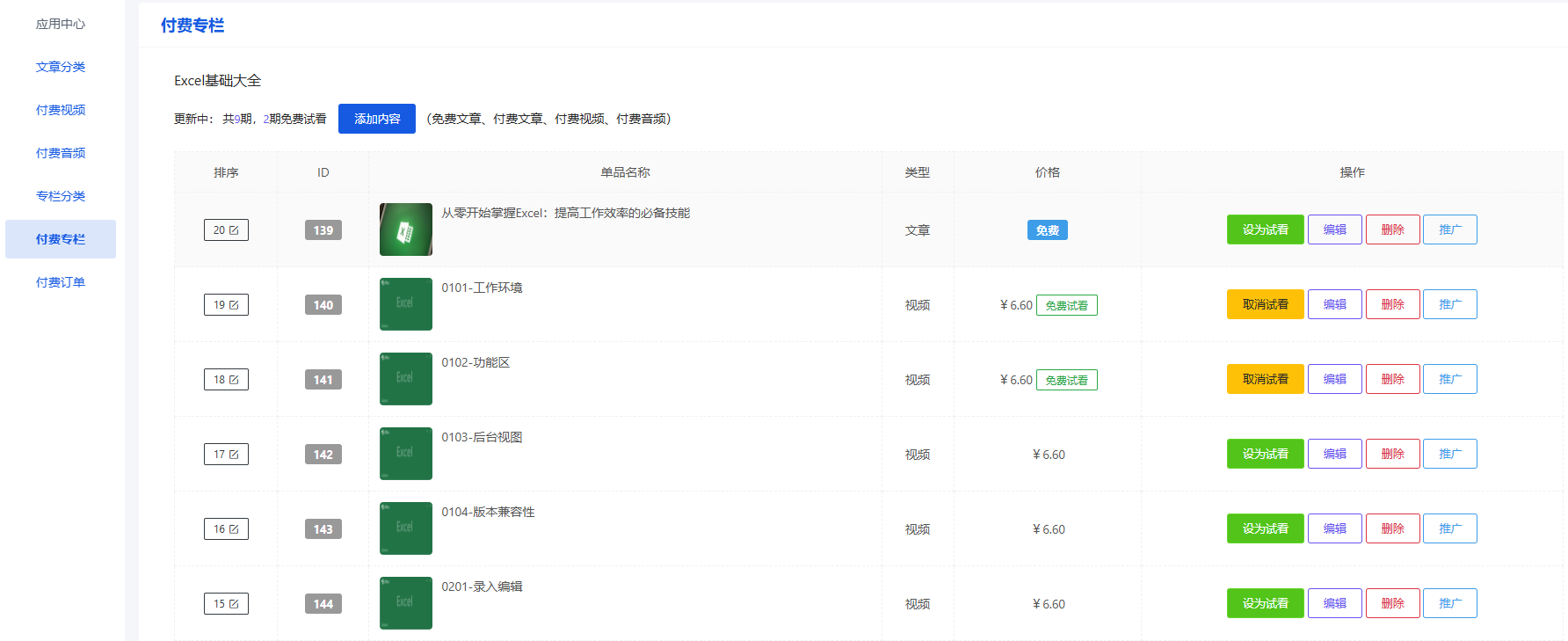Viewport: 1568px width, 641px height.
Task: Open 付费视频 in the sidebar menu
Action: [61, 110]
